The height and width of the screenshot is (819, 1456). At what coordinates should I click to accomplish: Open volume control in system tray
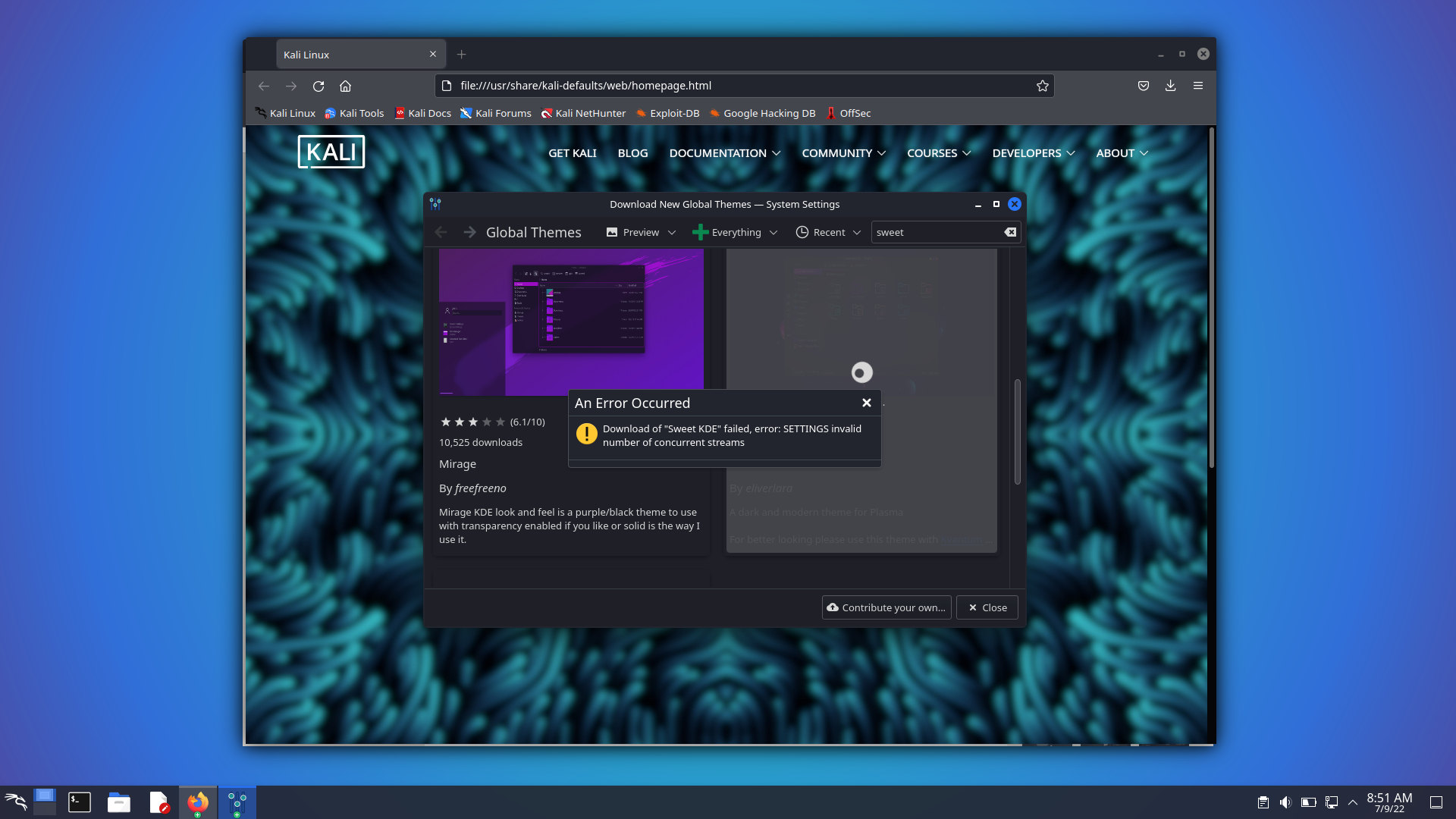tap(1285, 802)
